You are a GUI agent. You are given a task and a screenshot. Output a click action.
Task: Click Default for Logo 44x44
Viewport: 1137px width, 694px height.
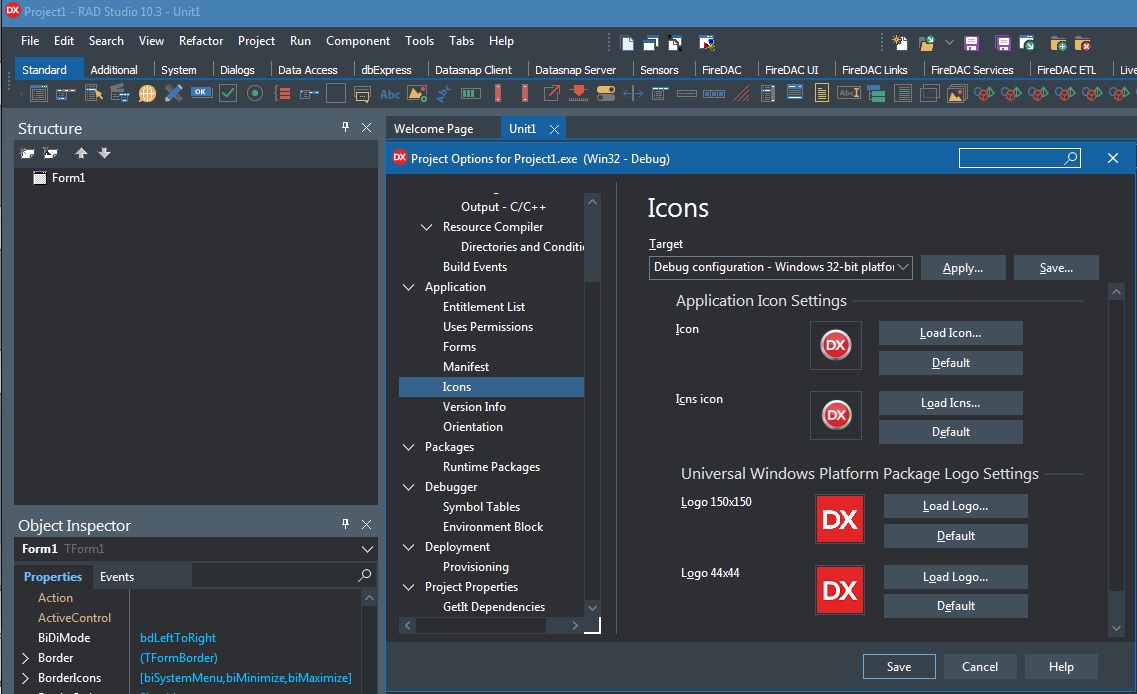pyautogui.click(x=955, y=606)
